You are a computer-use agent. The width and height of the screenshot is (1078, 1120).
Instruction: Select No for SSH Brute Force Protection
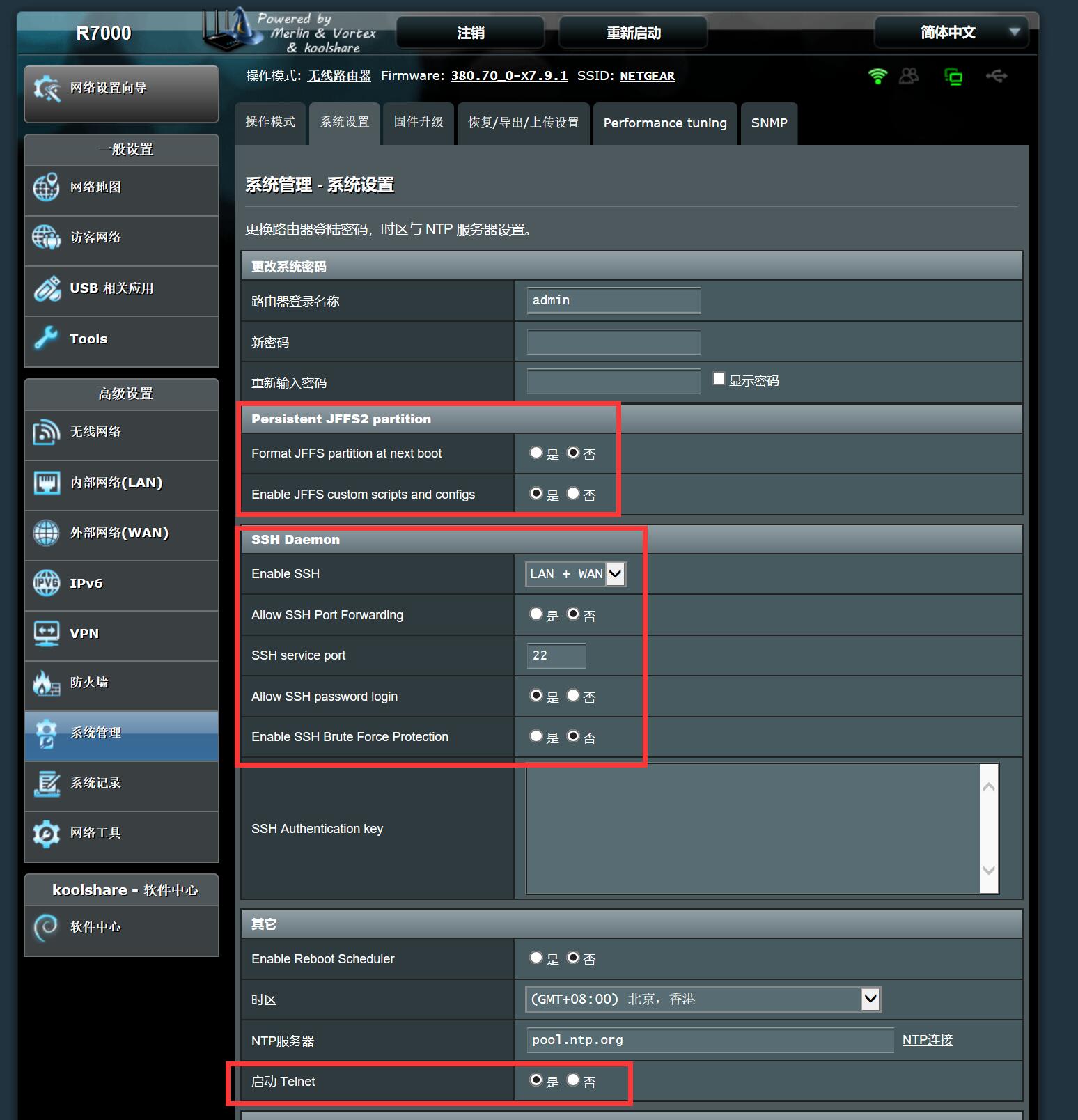(573, 736)
